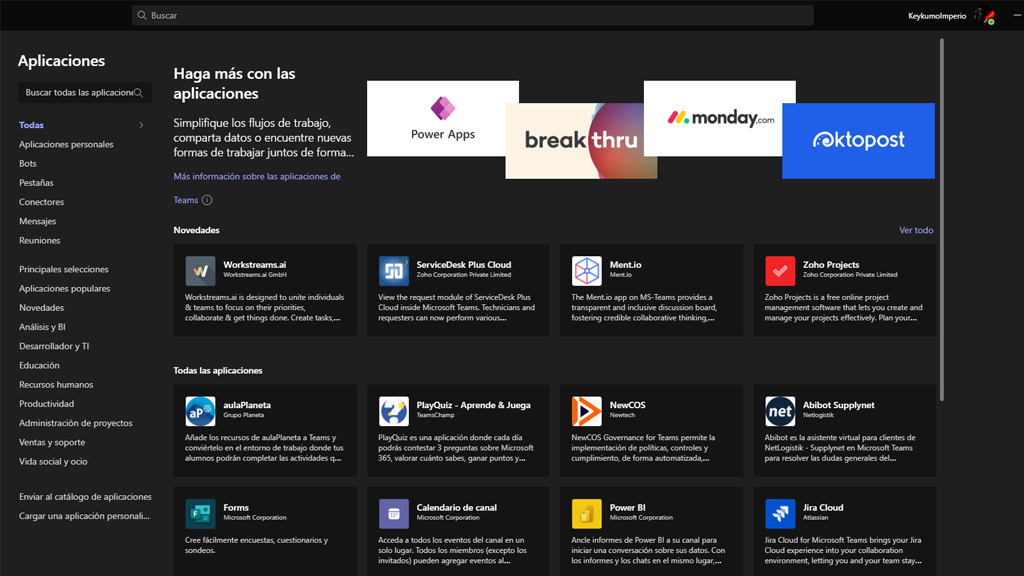Select the NewCOS orange icon
This screenshot has width=1024, height=576.
586,411
